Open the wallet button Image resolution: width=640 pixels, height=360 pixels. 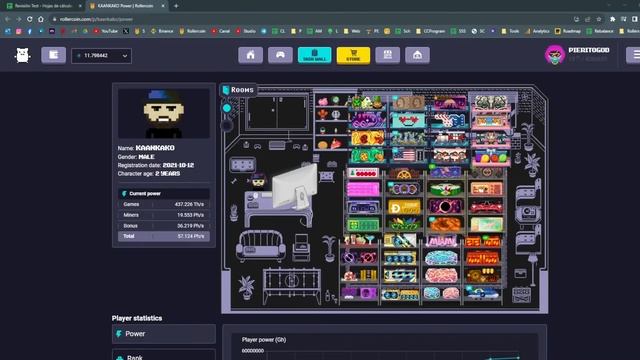click(53, 55)
